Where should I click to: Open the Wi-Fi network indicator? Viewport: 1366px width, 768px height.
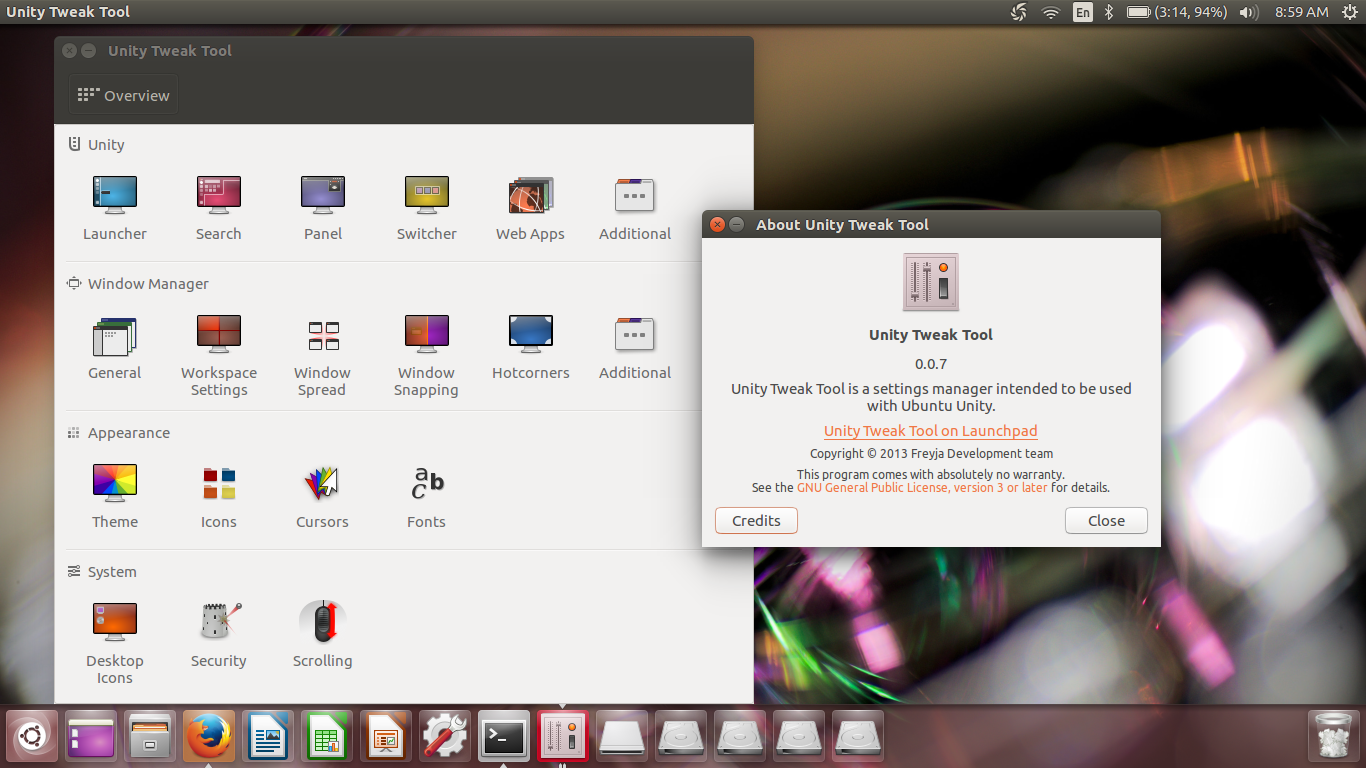pos(1050,12)
